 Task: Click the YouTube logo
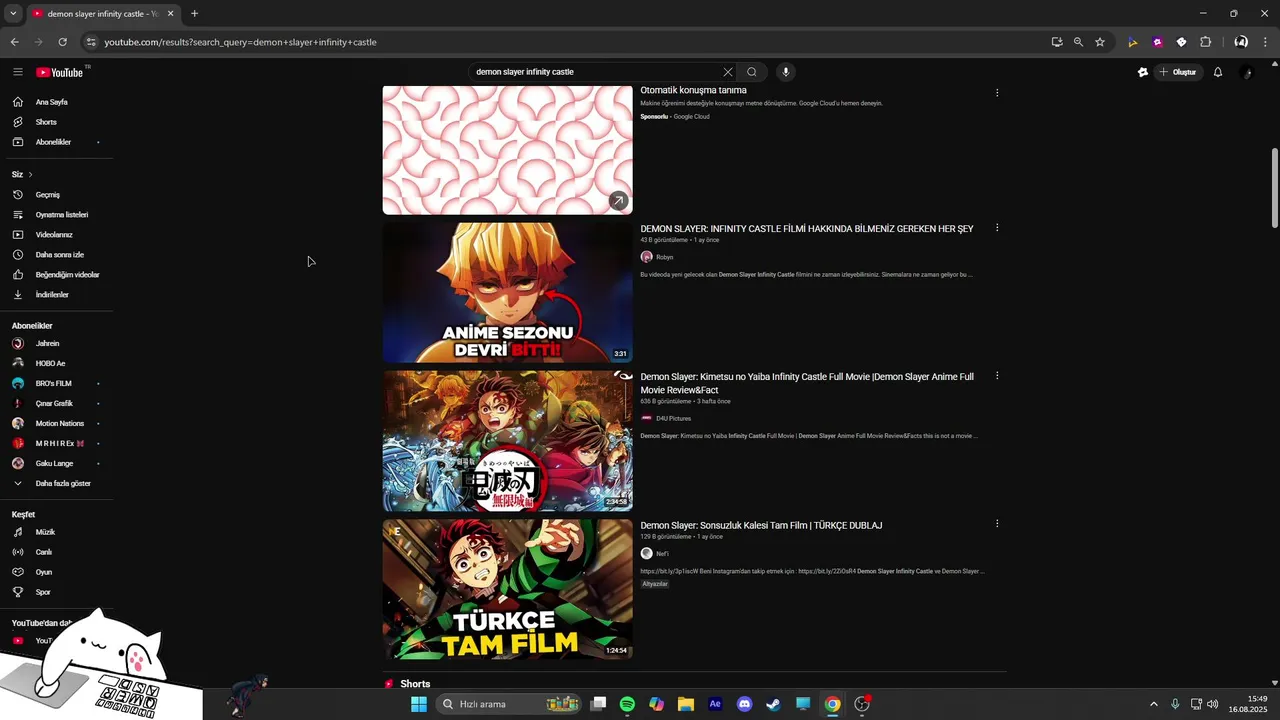60,72
